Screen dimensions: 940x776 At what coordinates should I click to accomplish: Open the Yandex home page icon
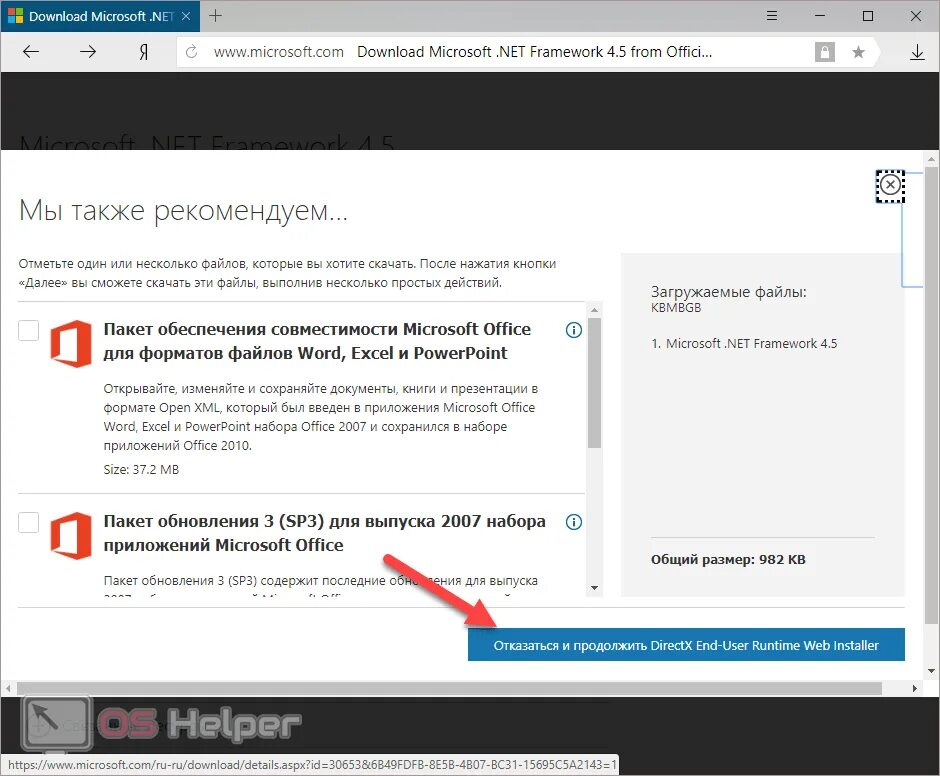pyautogui.click(x=144, y=52)
